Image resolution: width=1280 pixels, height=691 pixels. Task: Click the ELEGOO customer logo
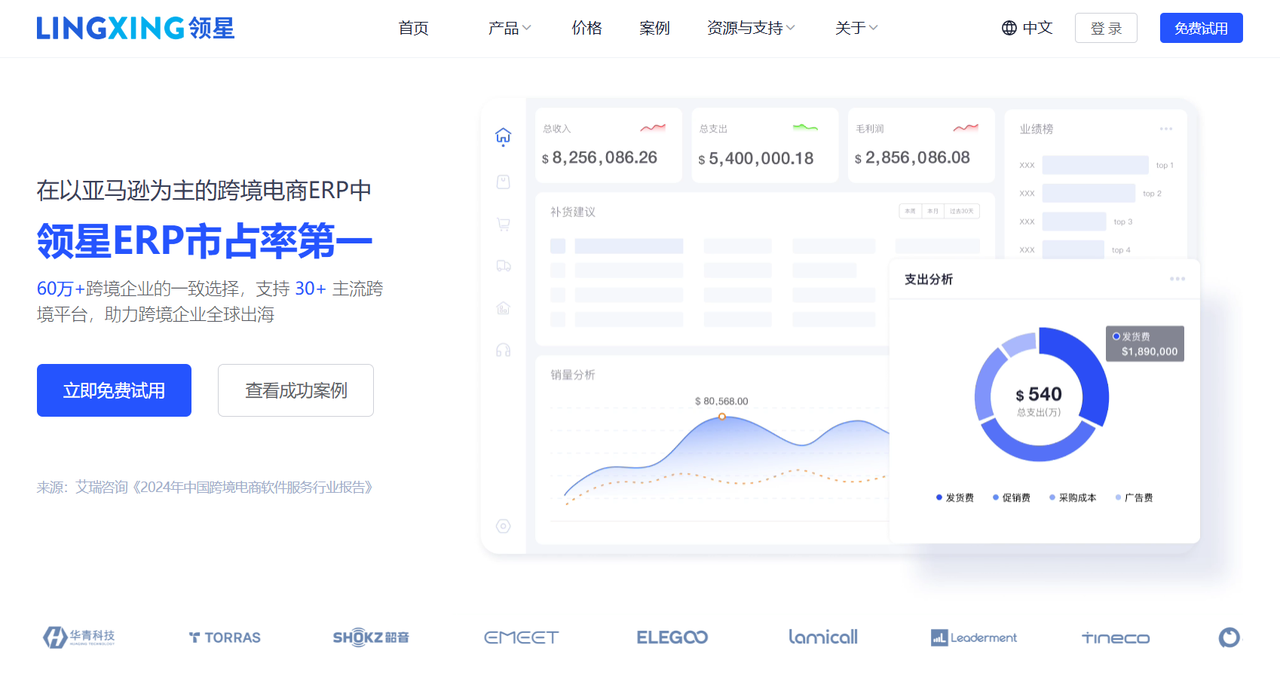coord(672,637)
